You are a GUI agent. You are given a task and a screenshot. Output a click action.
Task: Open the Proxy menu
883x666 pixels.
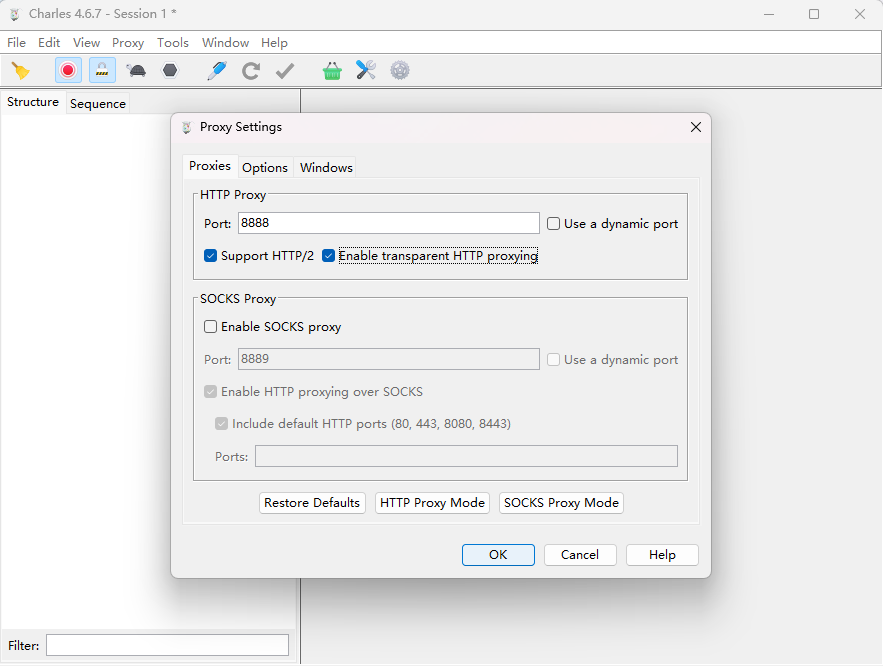point(128,43)
